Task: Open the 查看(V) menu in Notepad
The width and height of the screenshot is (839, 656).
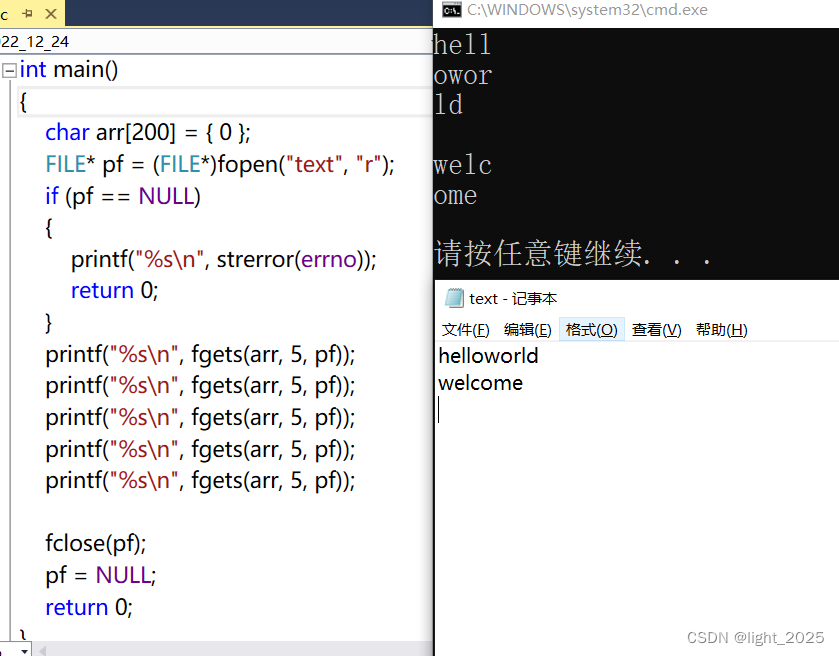Action: [x=657, y=330]
